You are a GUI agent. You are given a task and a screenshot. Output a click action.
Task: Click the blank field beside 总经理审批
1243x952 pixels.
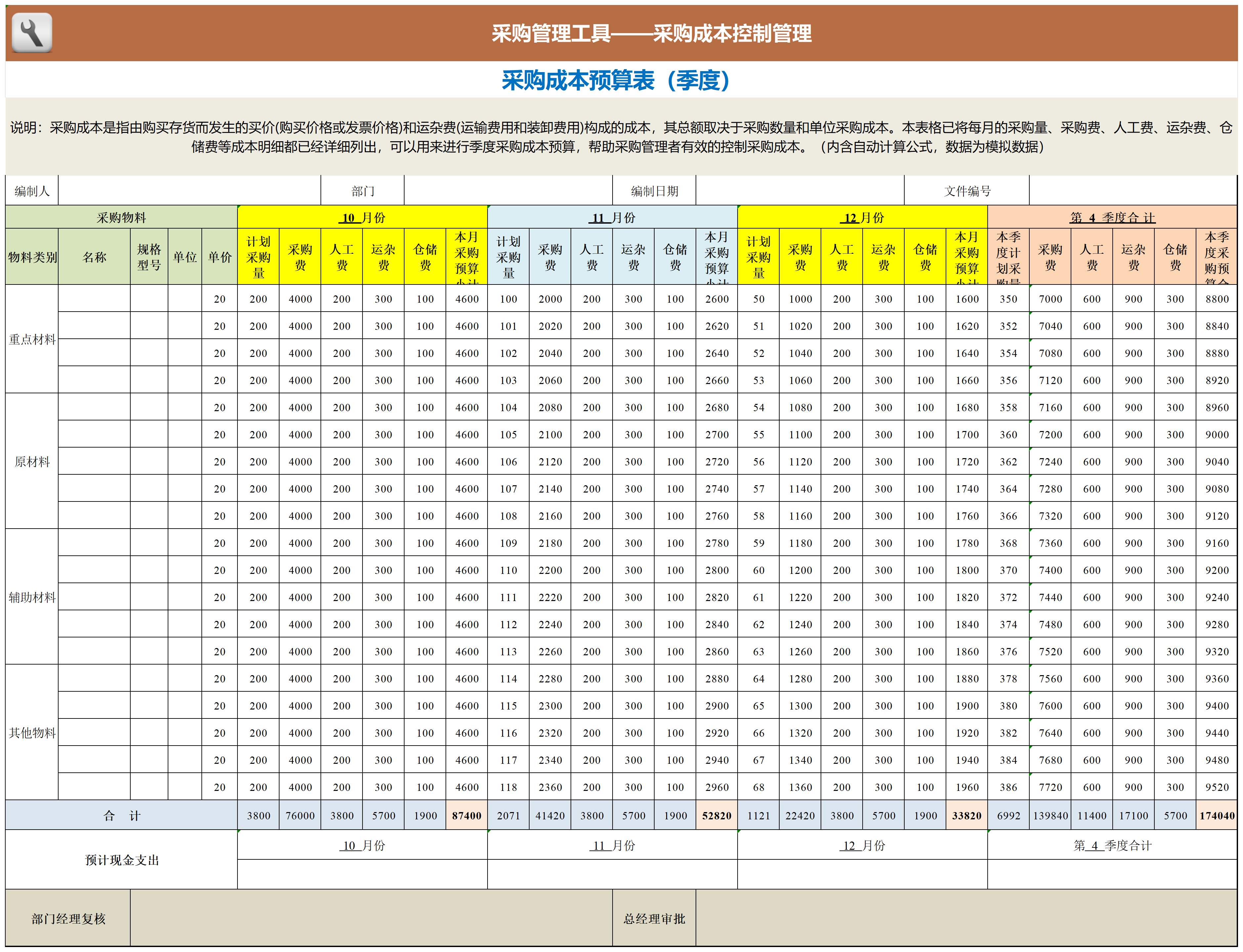coord(966,918)
